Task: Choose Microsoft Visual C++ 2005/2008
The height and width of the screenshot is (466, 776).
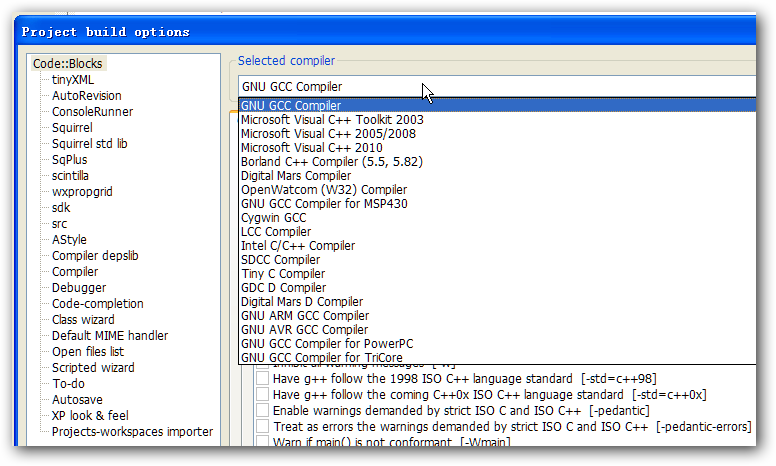Action: 497,134
